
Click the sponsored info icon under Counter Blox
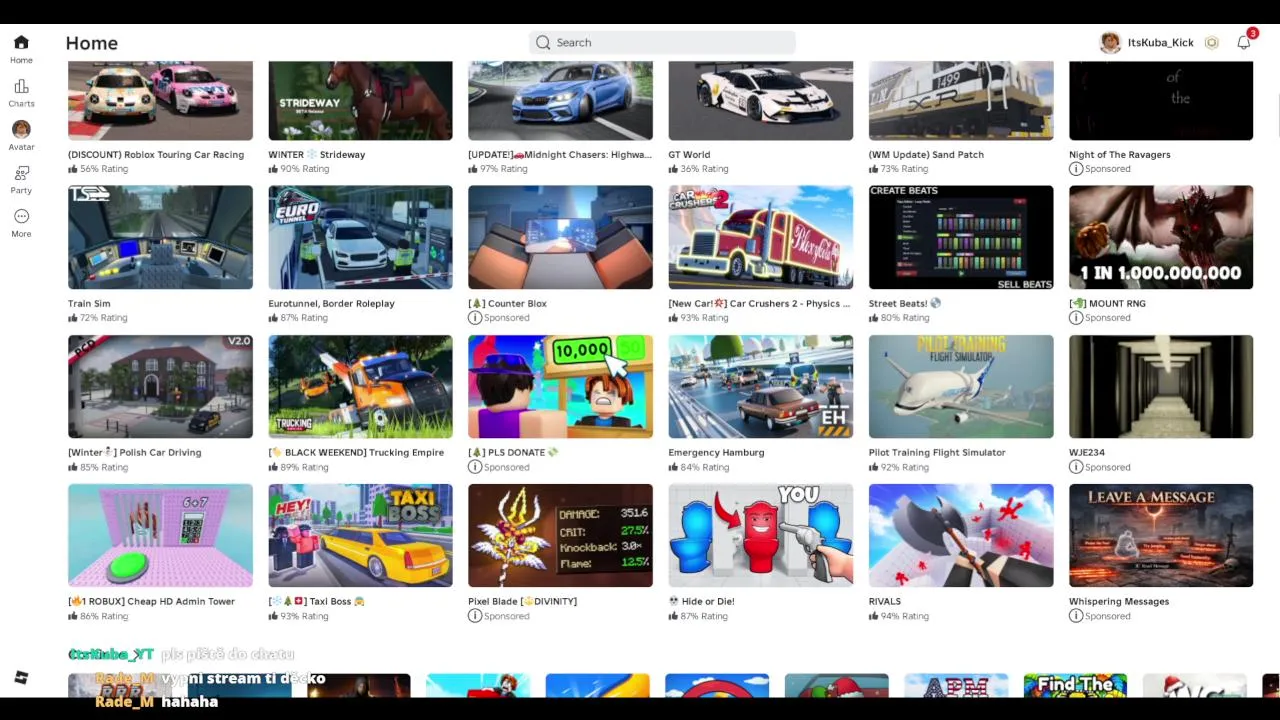(x=475, y=318)
